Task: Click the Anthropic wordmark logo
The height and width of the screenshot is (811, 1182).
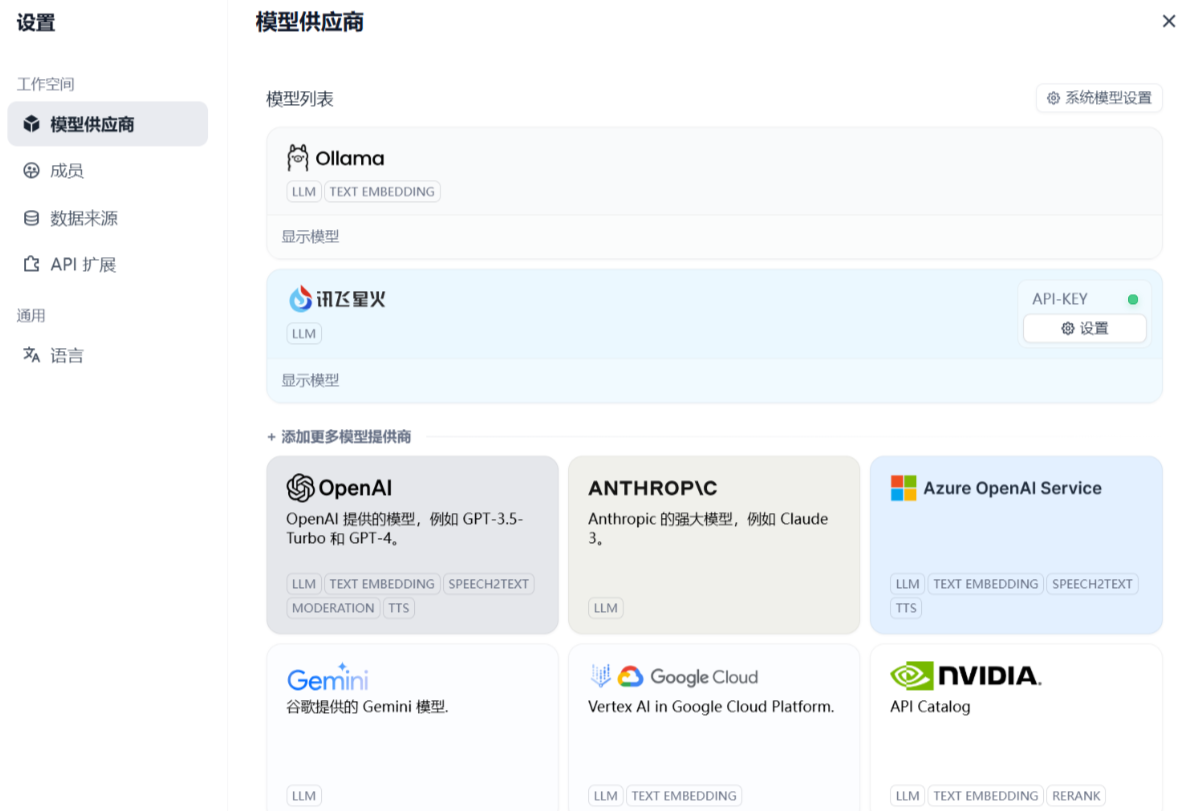Action: (652, 488)
